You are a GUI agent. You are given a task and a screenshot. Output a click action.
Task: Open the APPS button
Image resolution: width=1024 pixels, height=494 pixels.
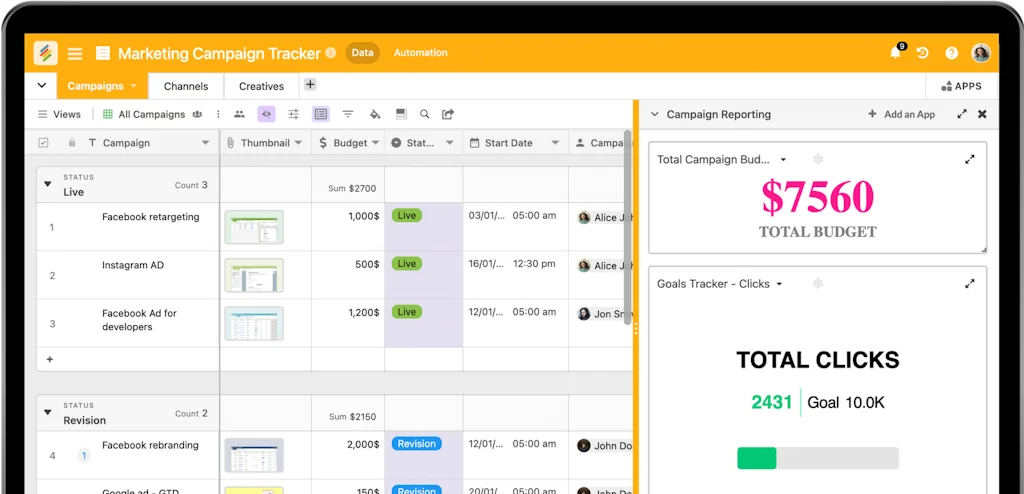[x=961, y=86]
